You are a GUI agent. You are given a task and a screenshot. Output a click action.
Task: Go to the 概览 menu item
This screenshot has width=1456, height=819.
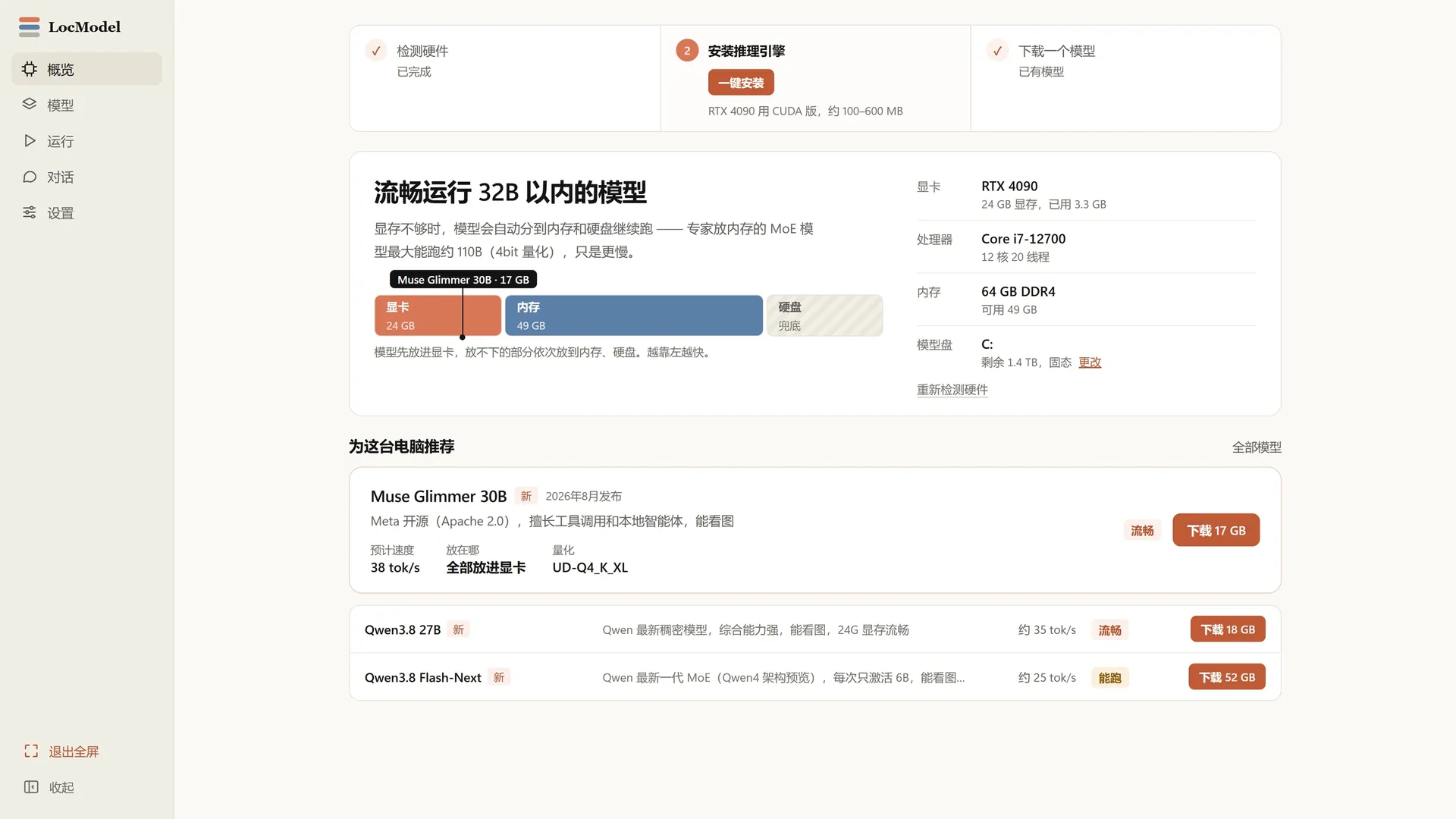[x=86, y=69]
